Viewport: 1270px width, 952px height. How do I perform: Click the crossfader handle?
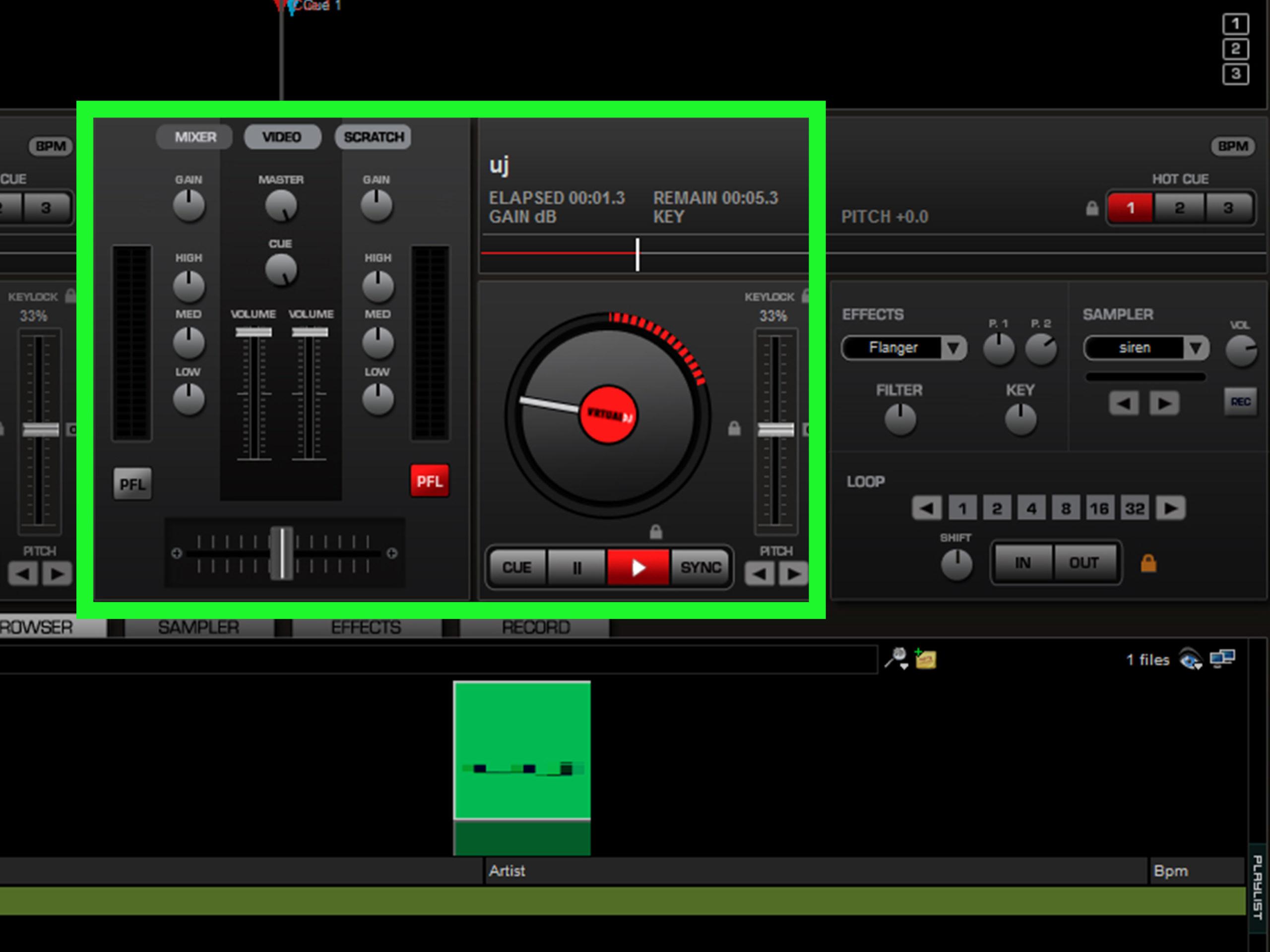click(x=282, y=553)
